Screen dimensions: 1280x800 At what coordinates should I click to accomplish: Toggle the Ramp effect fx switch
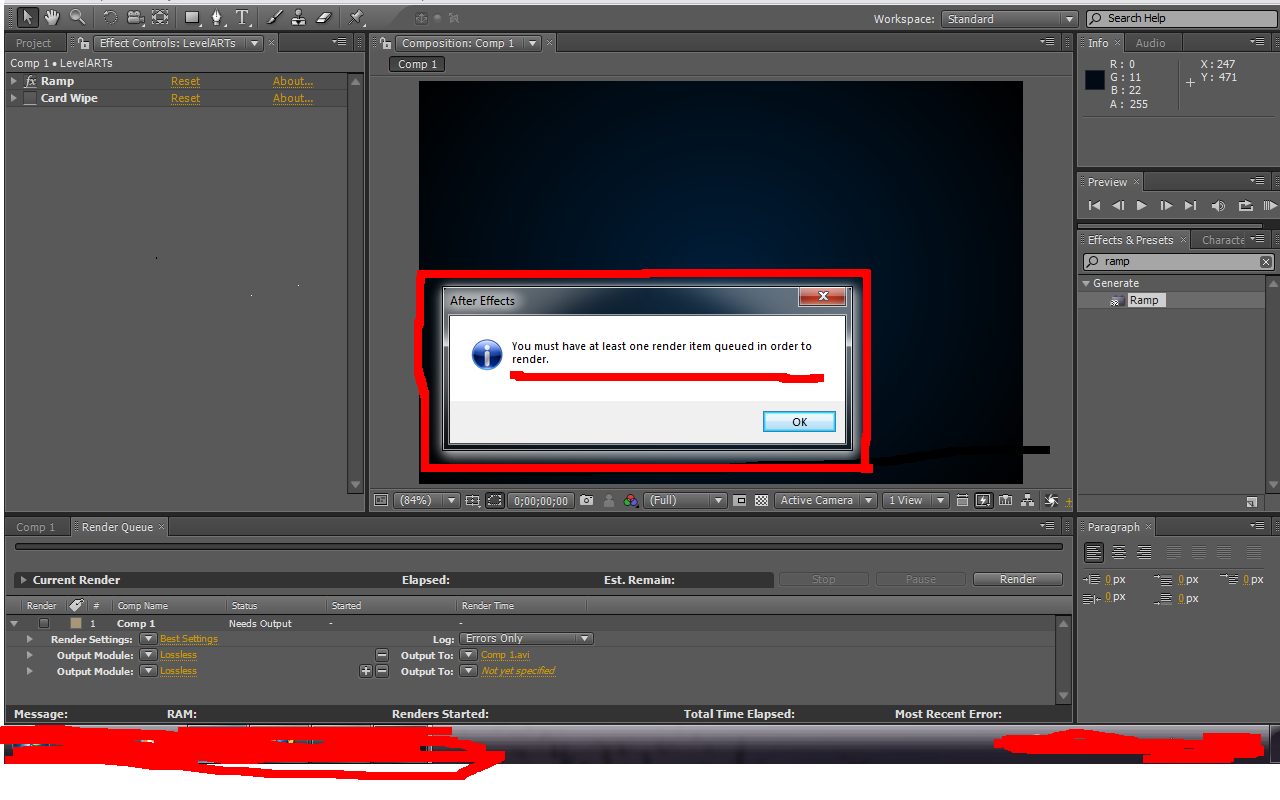coord(30,81)
